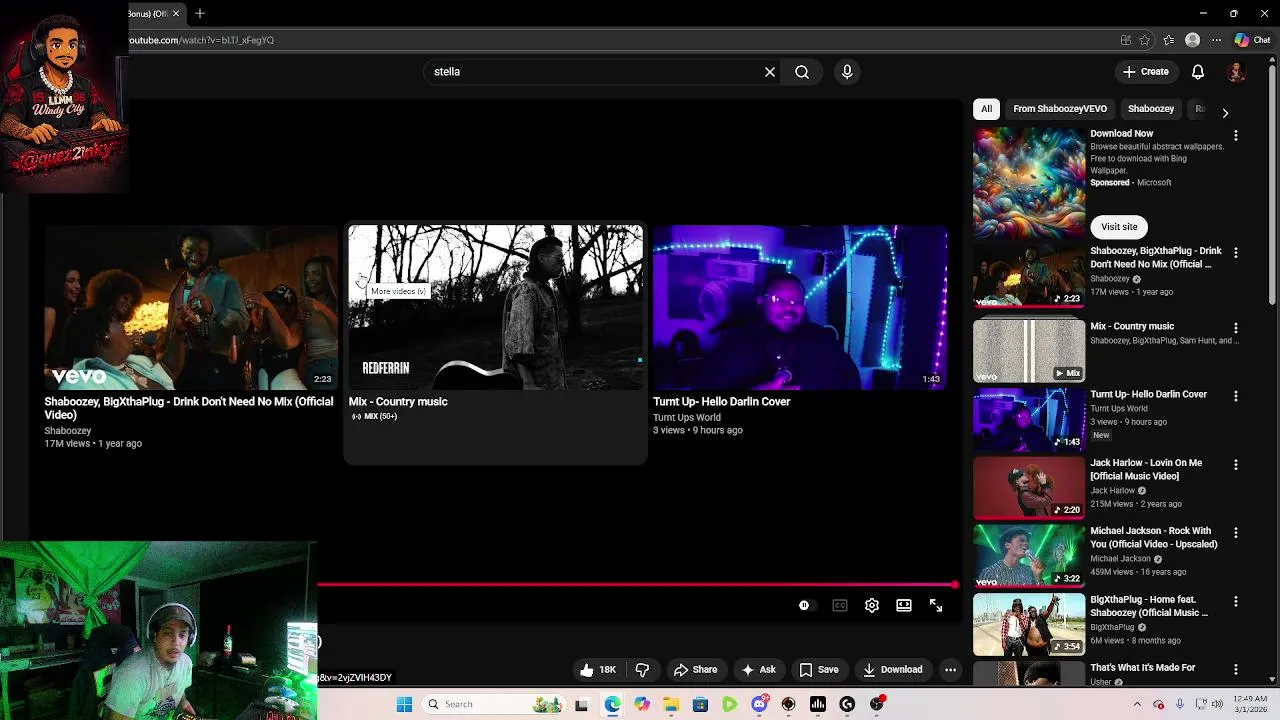The width and height of the screenshot is (1280, 720).
Task: Enter full screen video mode
Action: point(936,605)
